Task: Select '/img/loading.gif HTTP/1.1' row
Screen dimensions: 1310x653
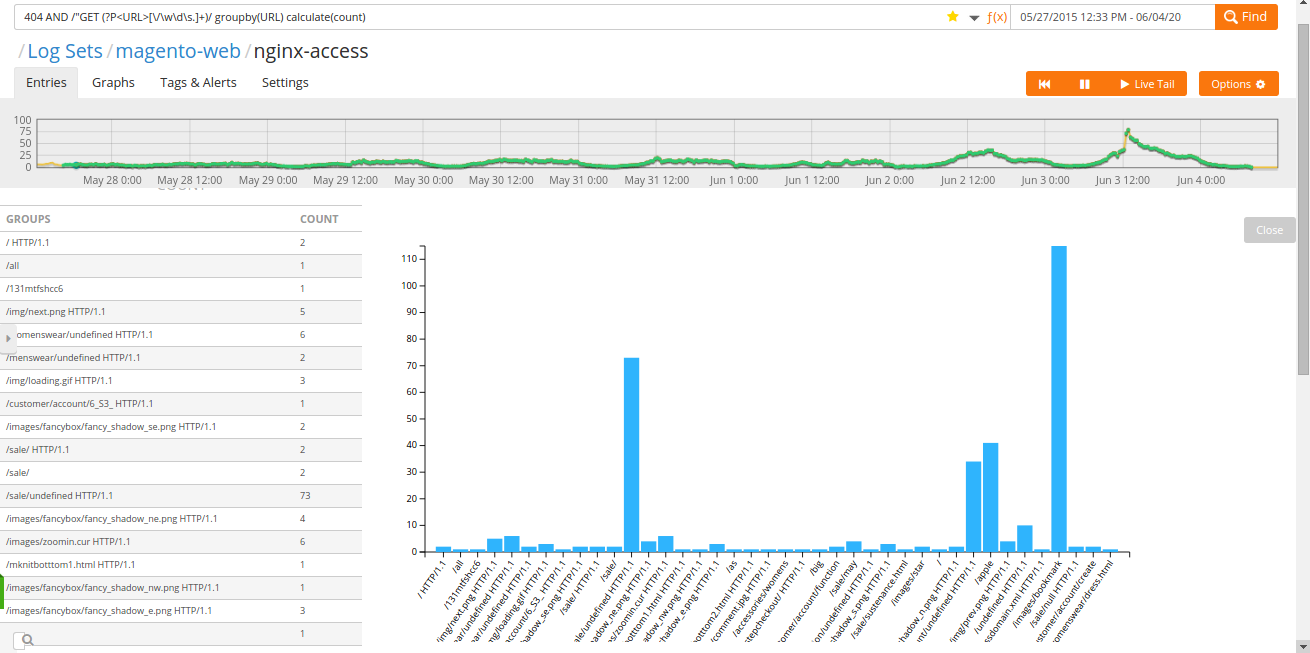Action: click(x=181, y=381)
